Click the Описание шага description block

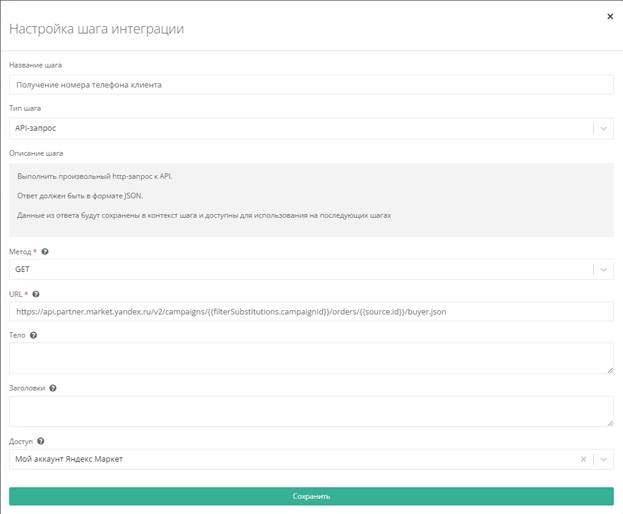coord(311,200)
